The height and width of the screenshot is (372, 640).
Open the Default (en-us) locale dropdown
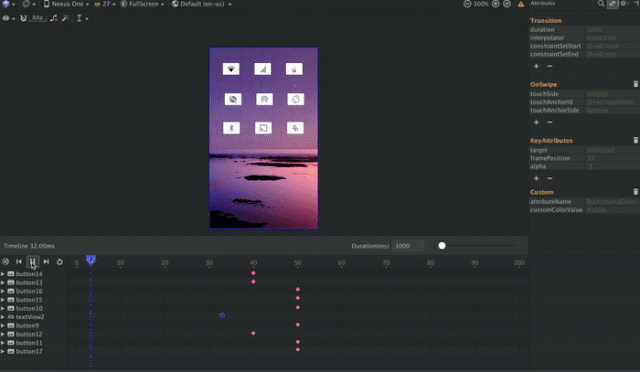(x=202, y=4)
